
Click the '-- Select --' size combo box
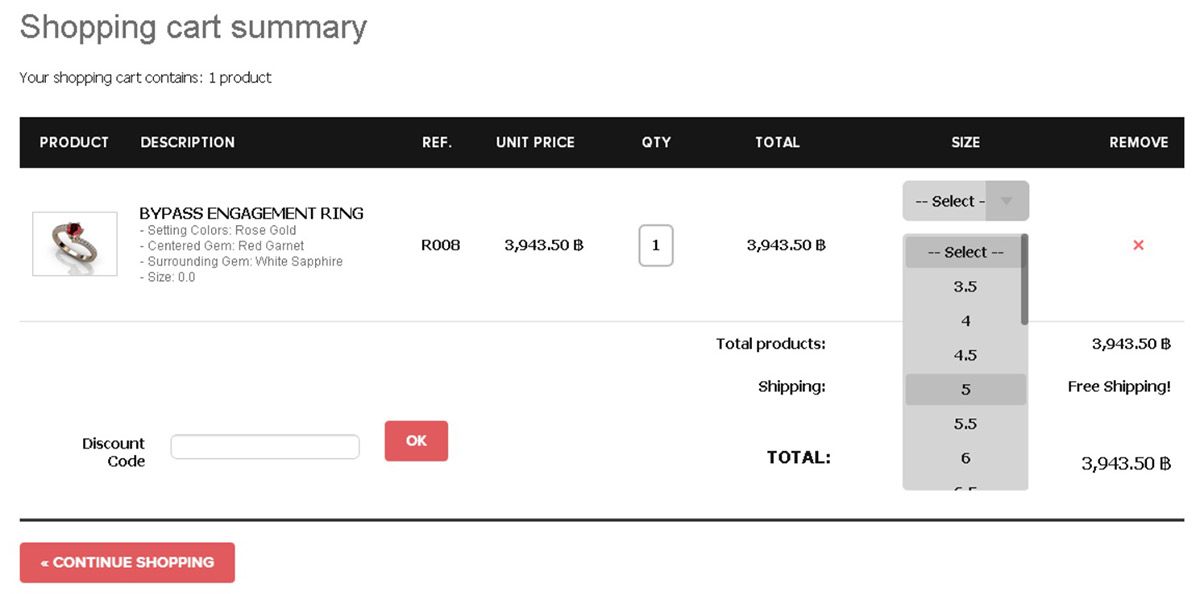click(x=965, y=201)
